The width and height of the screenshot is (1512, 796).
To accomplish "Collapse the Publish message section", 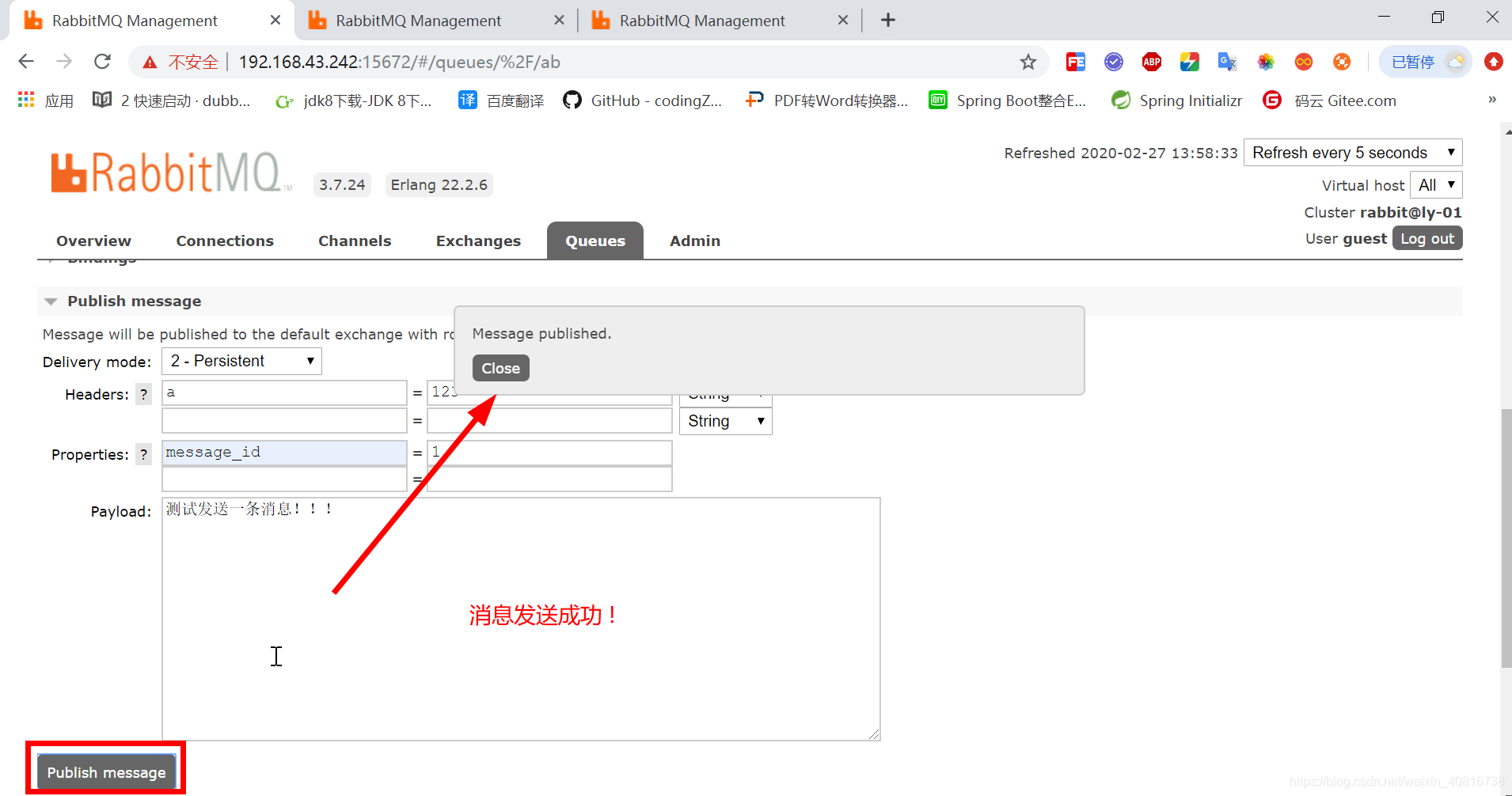I will [133, 301].
